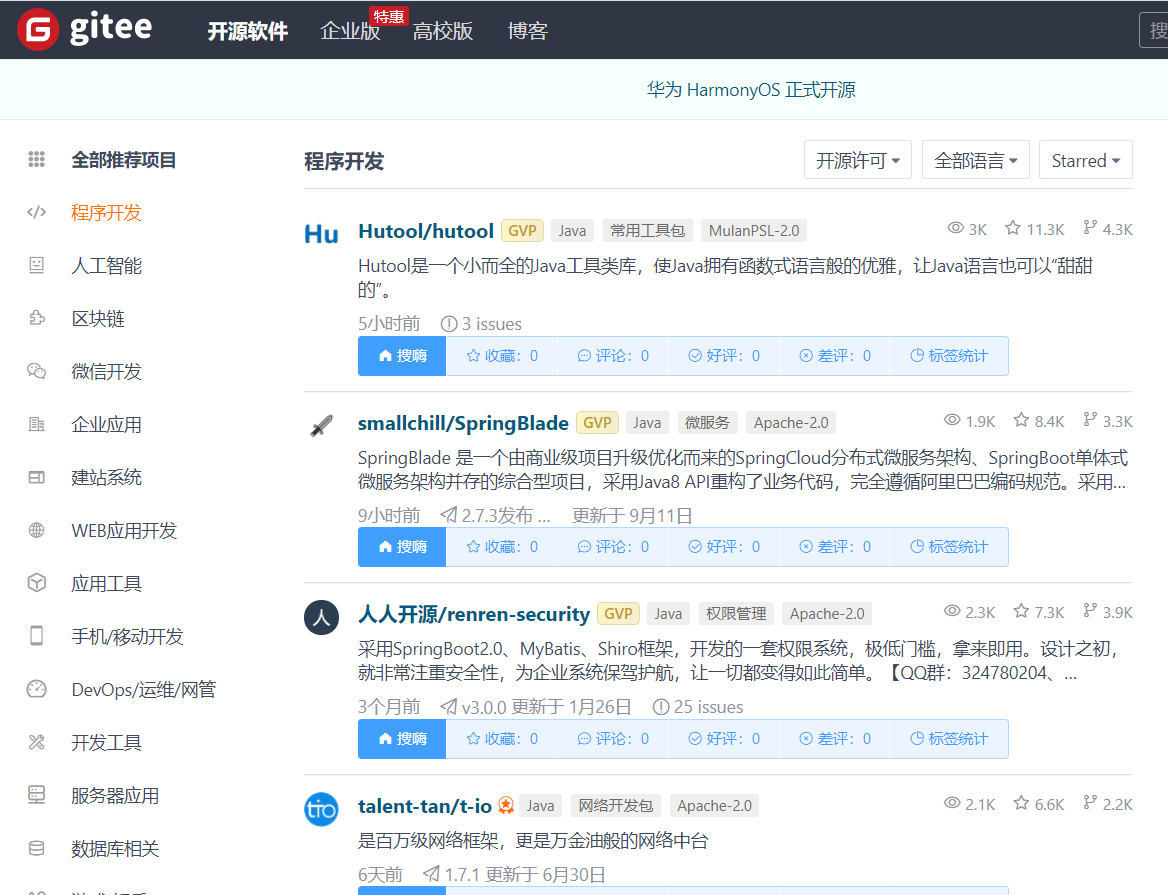Click the star count 6.6K for t-io
This screenshot has height=895, width=1168.
tap(1039, 804)
